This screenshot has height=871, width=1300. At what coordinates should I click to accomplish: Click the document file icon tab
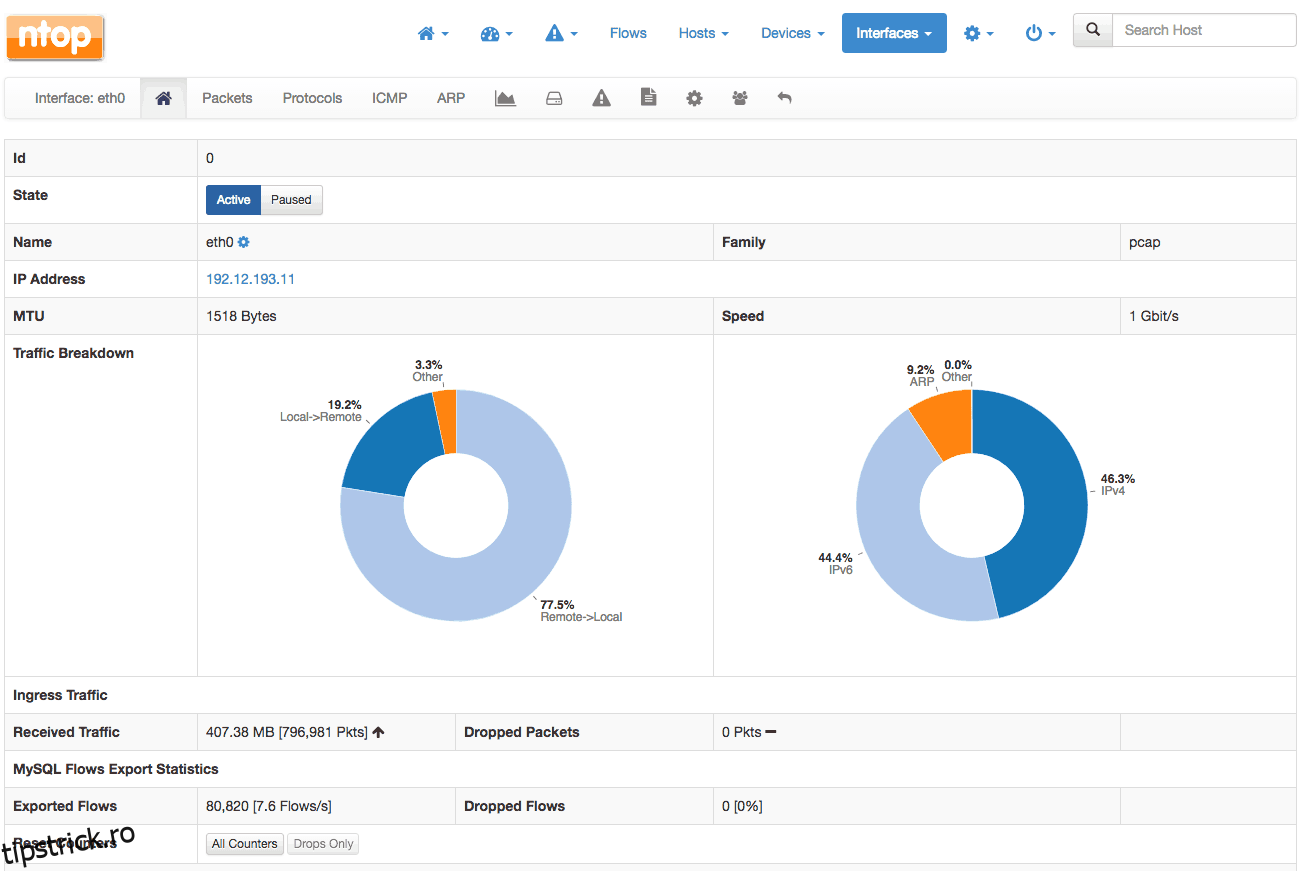pos(648,98)
